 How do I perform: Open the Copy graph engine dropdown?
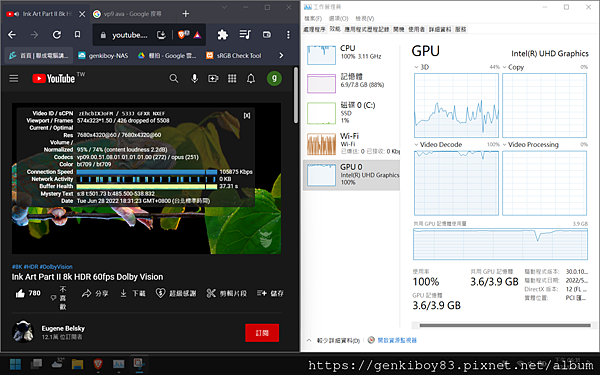[x=504, y=67]
